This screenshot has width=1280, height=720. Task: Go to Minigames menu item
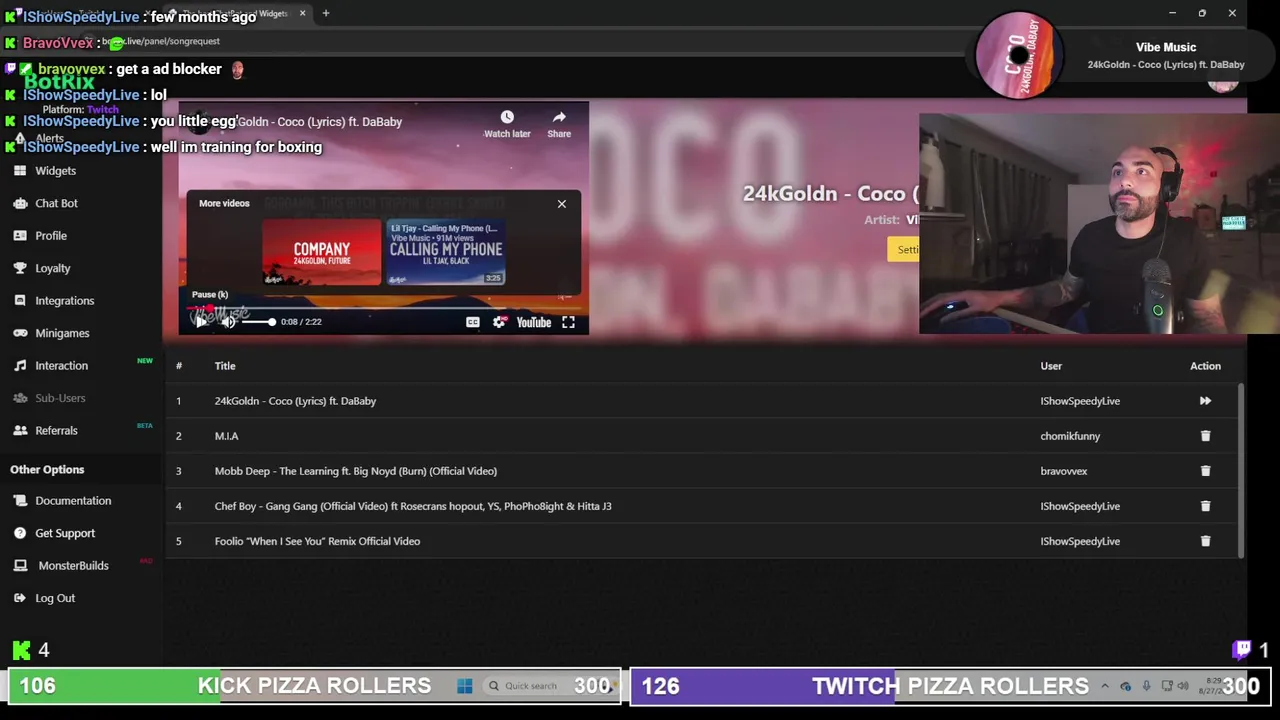tap(62, 333)
